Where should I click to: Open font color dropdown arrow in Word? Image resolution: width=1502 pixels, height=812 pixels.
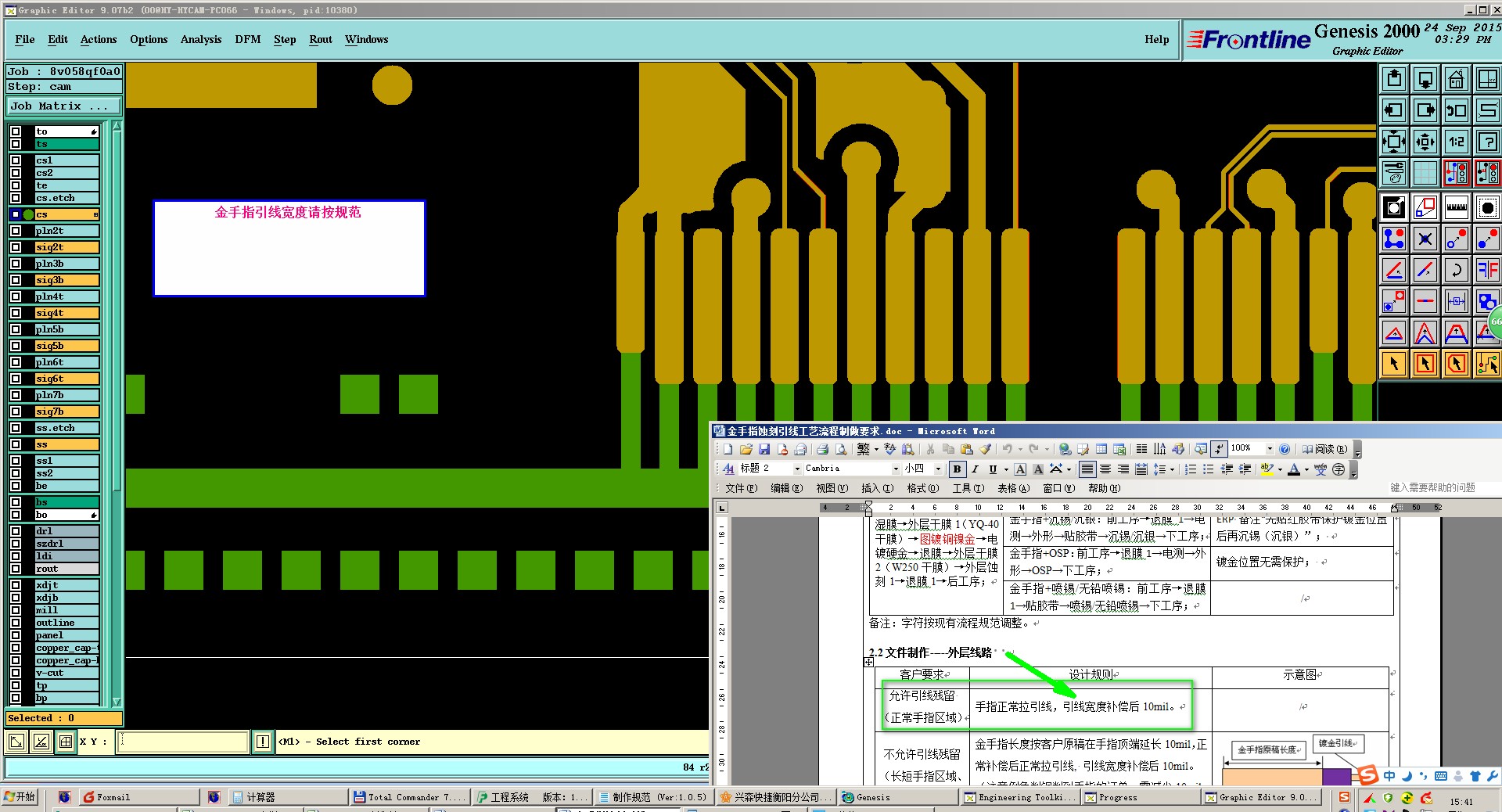[x=1306, y=469]
